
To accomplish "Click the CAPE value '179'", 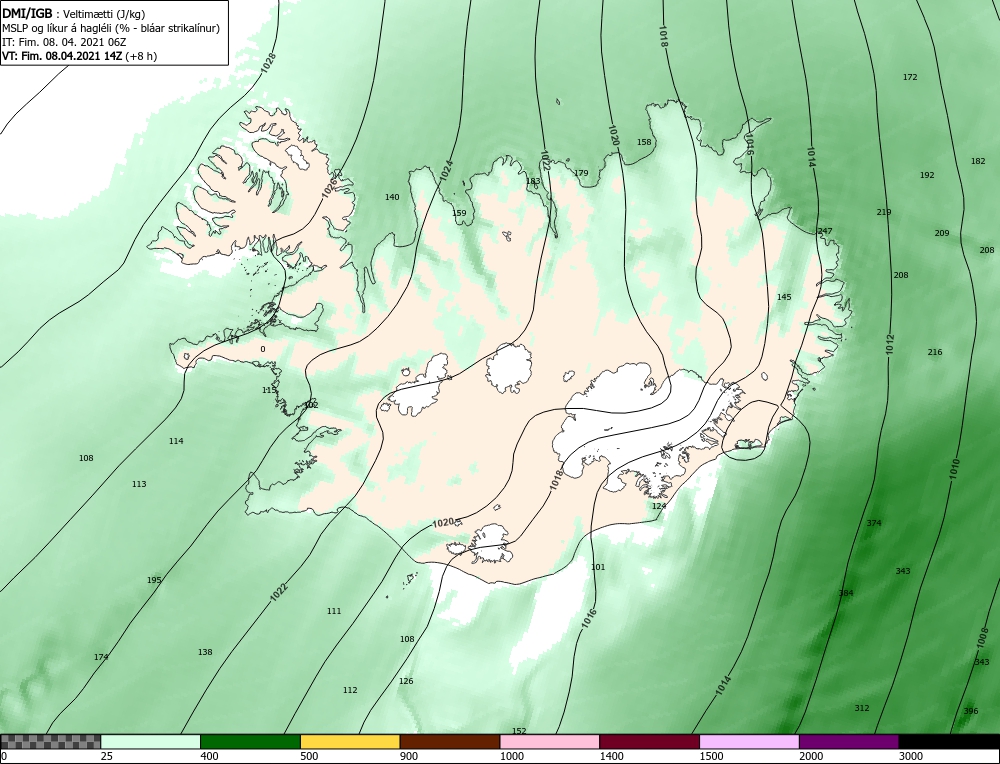I will 581,173.
